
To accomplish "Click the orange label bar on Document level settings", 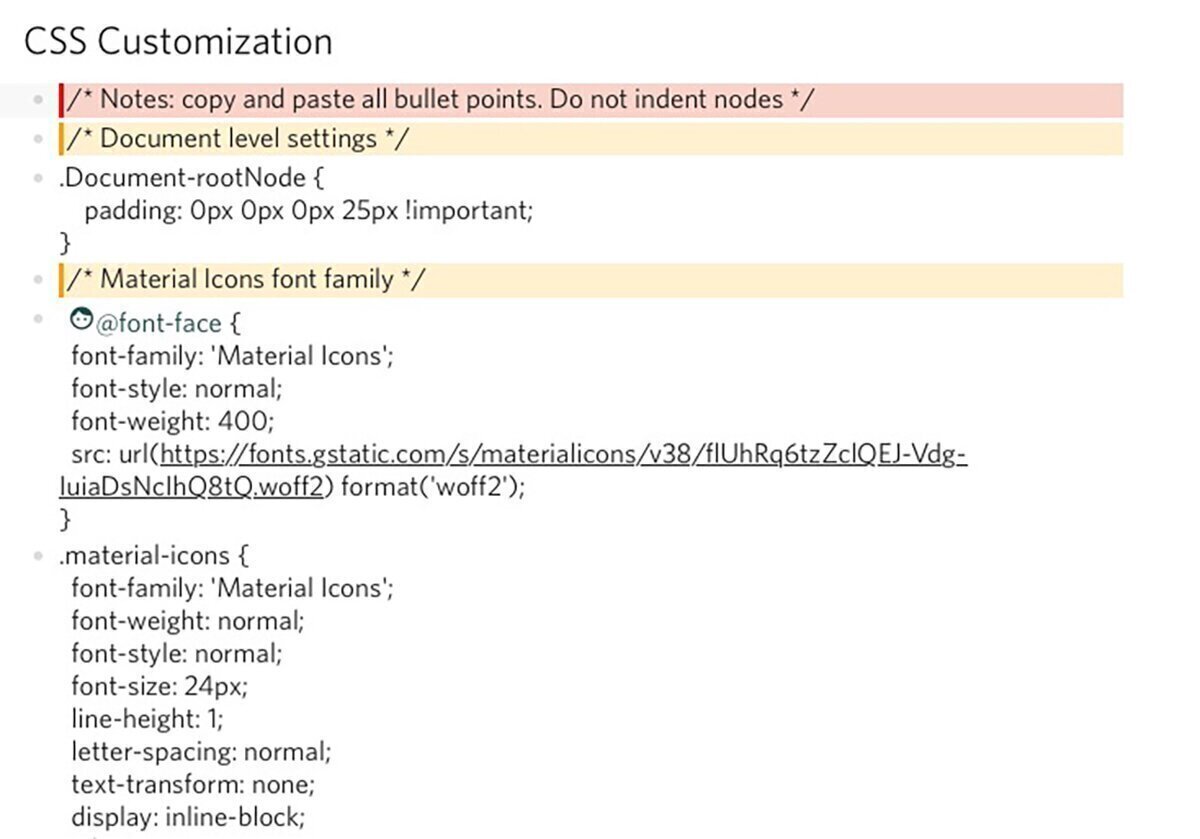I will 62,139.
